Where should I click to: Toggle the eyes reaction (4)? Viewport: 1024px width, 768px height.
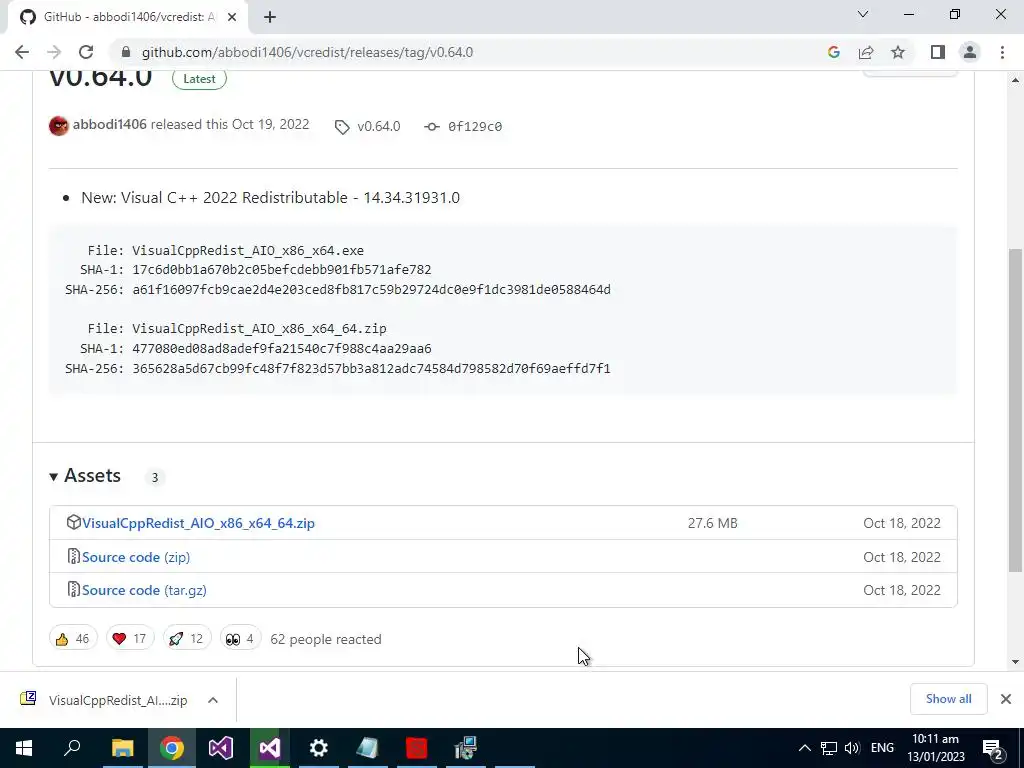point(240,638)
